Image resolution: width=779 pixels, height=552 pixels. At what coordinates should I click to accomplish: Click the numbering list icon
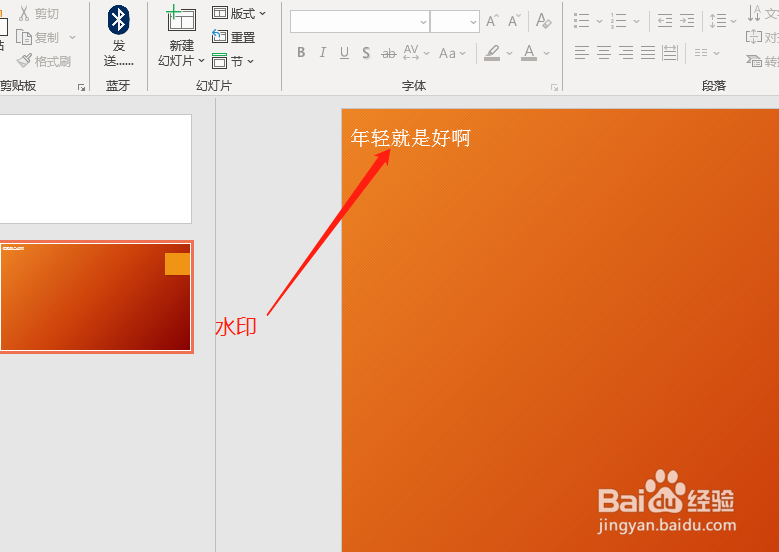[x=619, y=21]
